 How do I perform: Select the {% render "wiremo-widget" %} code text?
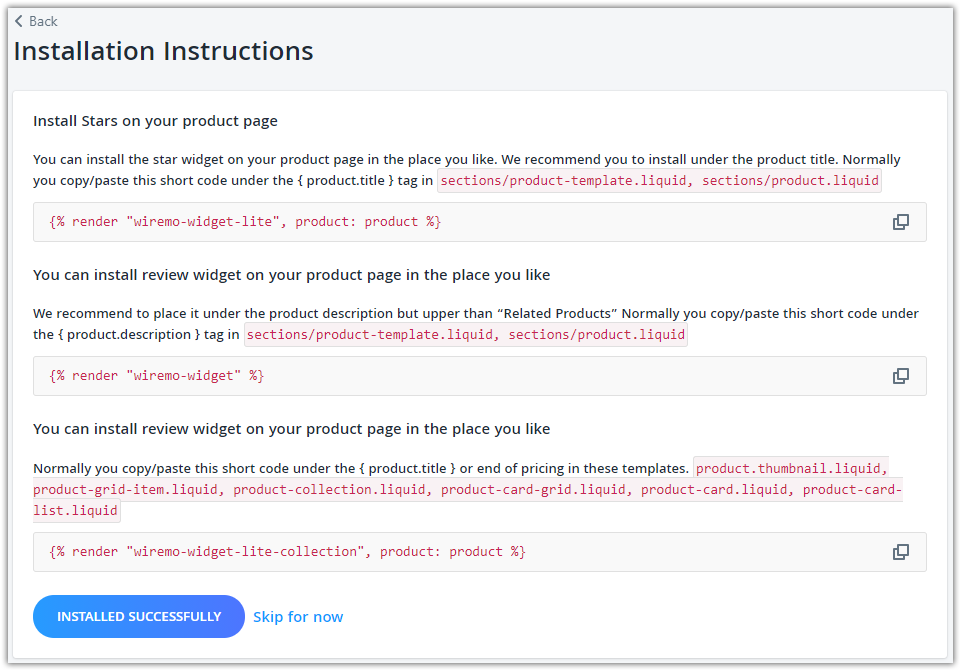157,376
